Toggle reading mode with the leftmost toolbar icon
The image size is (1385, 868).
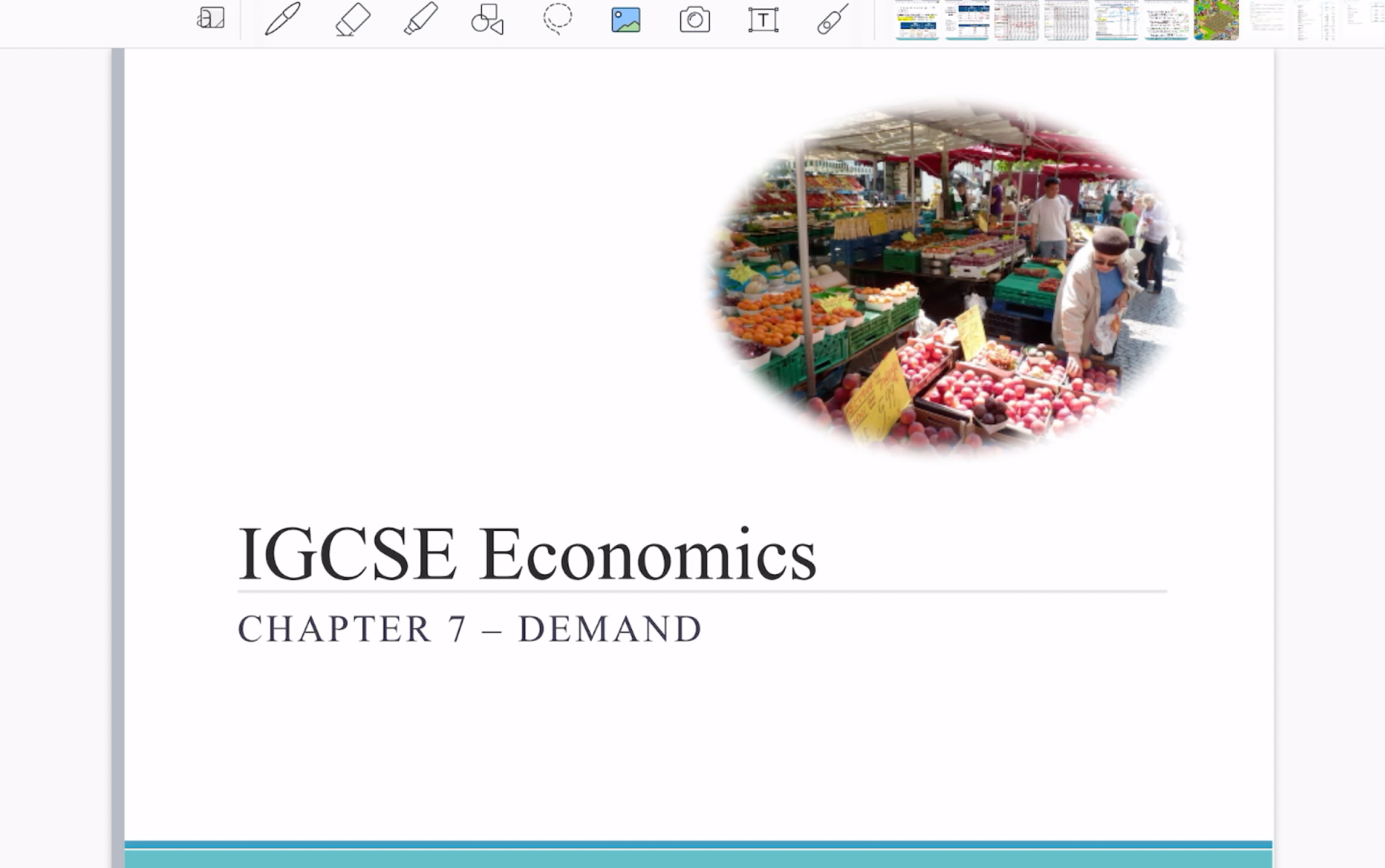[x=210, y=19]
